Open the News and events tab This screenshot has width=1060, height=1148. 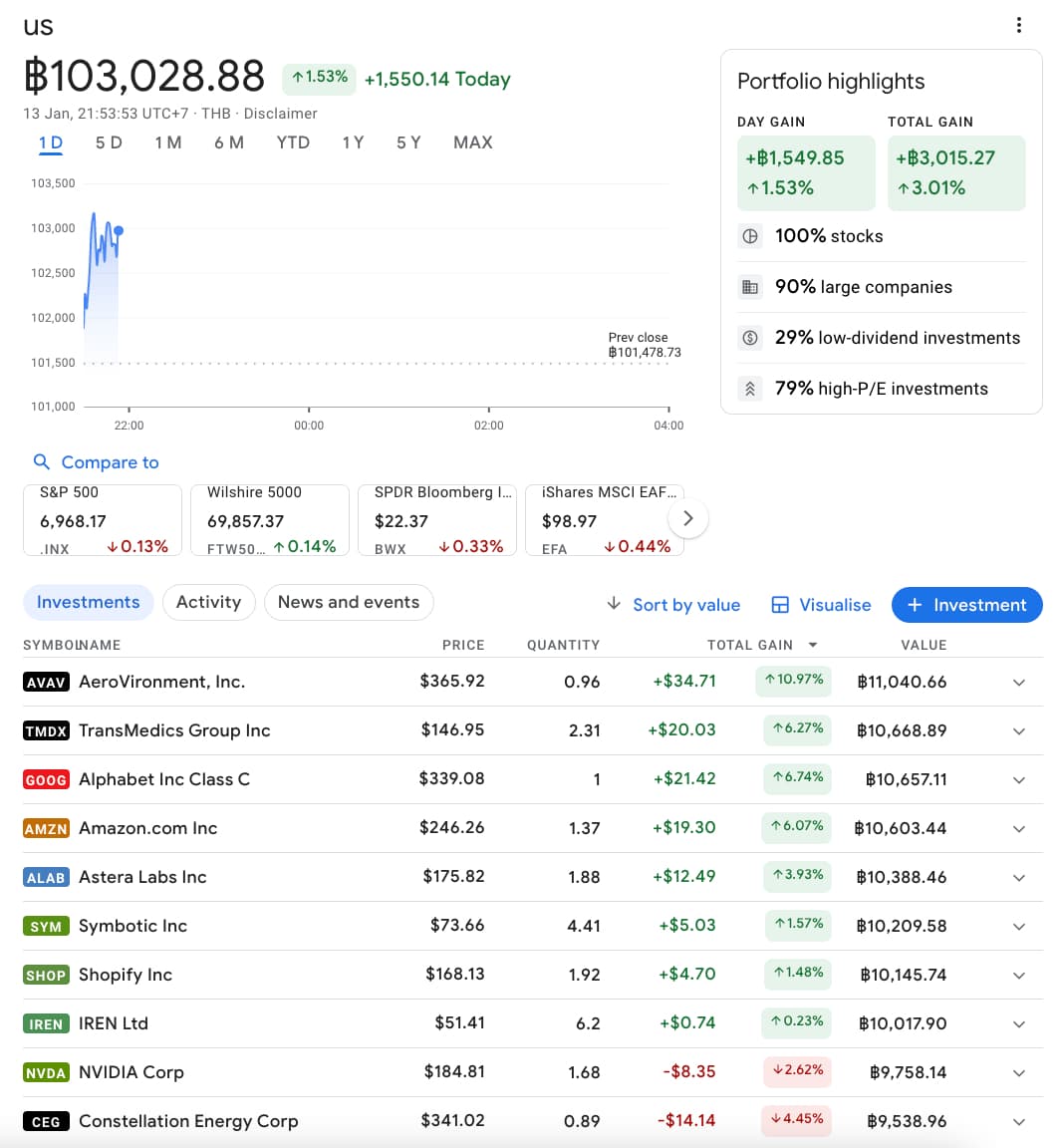[x=348, y=602]
